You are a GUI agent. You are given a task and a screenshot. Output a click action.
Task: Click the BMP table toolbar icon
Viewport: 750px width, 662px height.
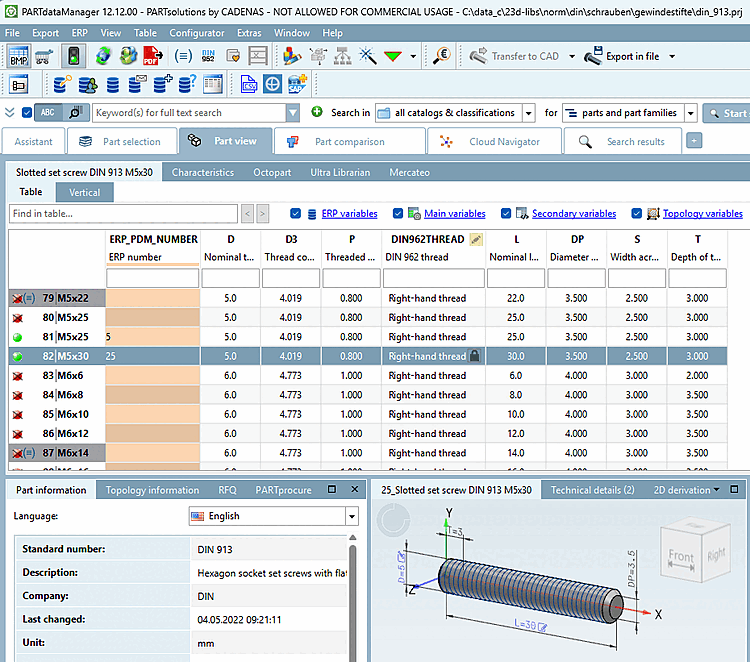pos(19,56)
